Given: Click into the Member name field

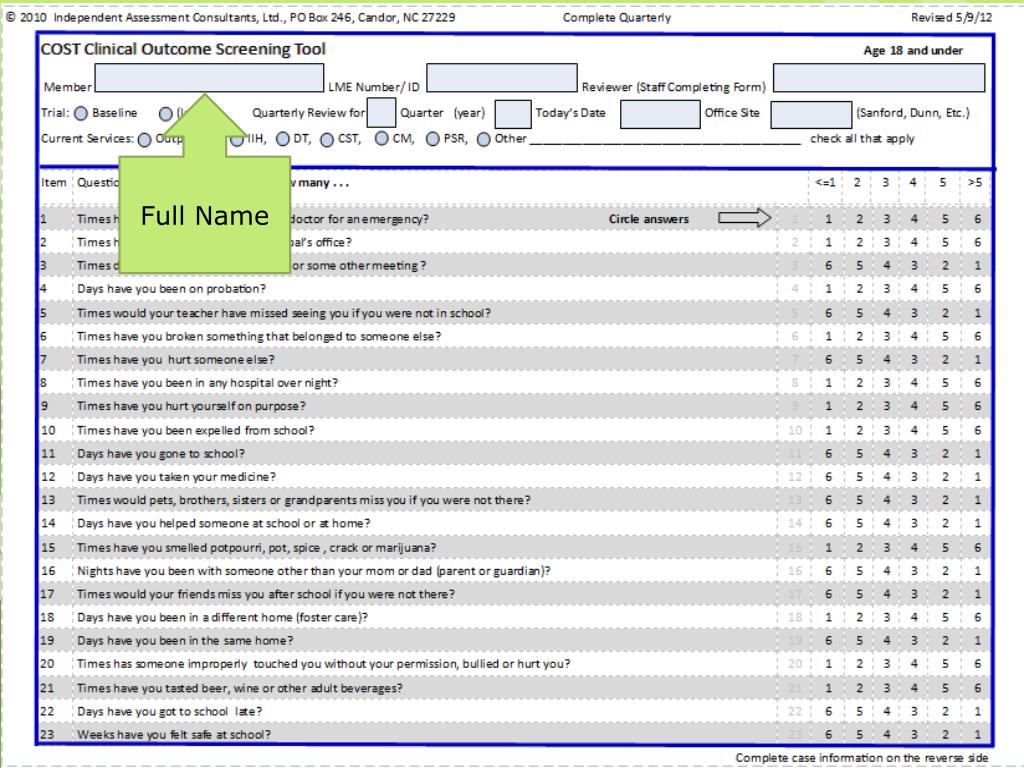Looking at the screenshot, I should tap(209, 78).
